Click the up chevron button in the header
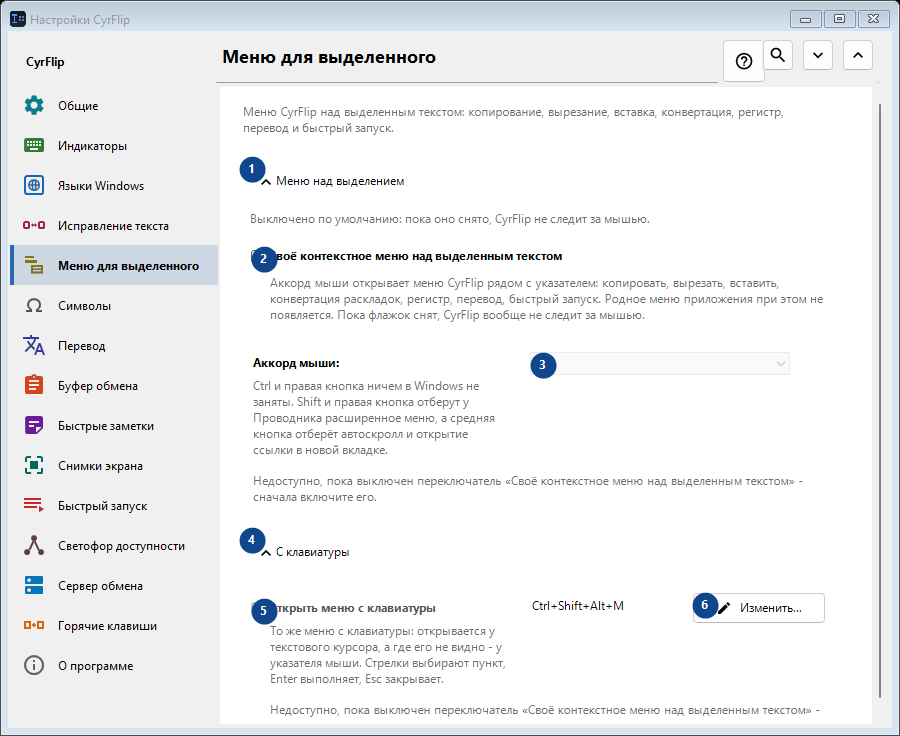Screen dimensions: 900x736 (858, 55)
